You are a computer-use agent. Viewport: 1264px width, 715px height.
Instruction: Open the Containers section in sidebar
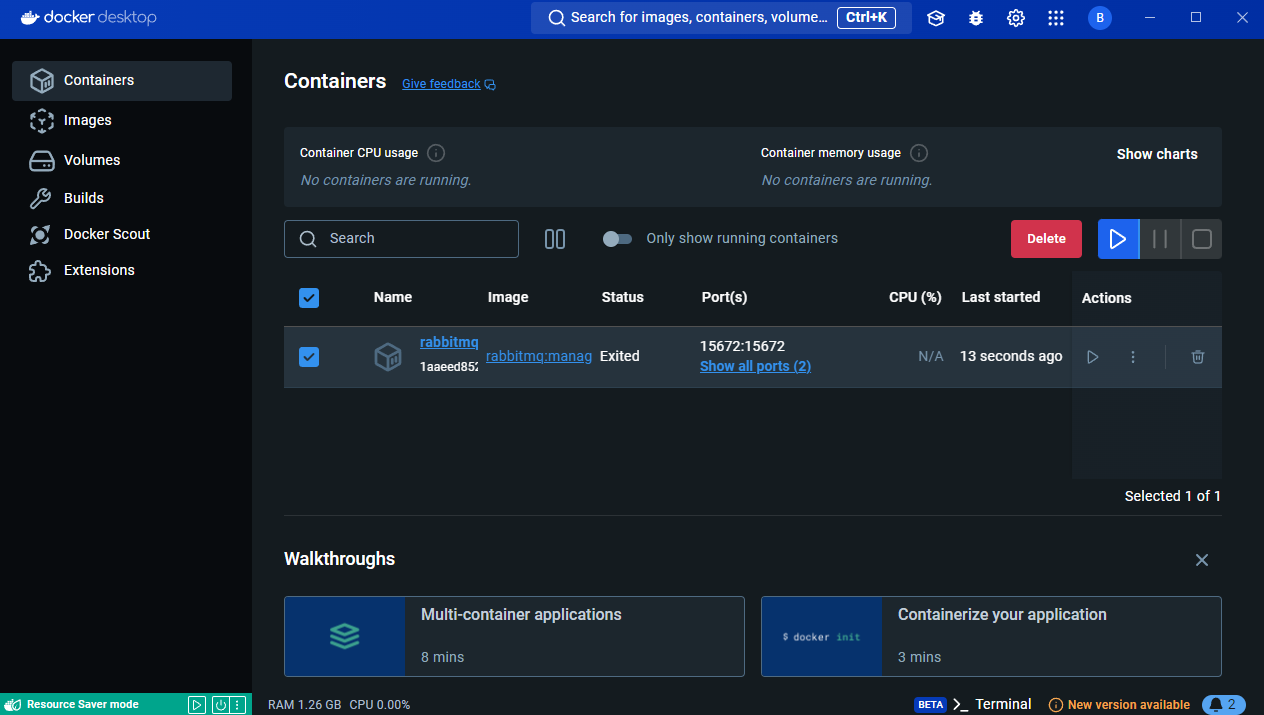[122, 81]
